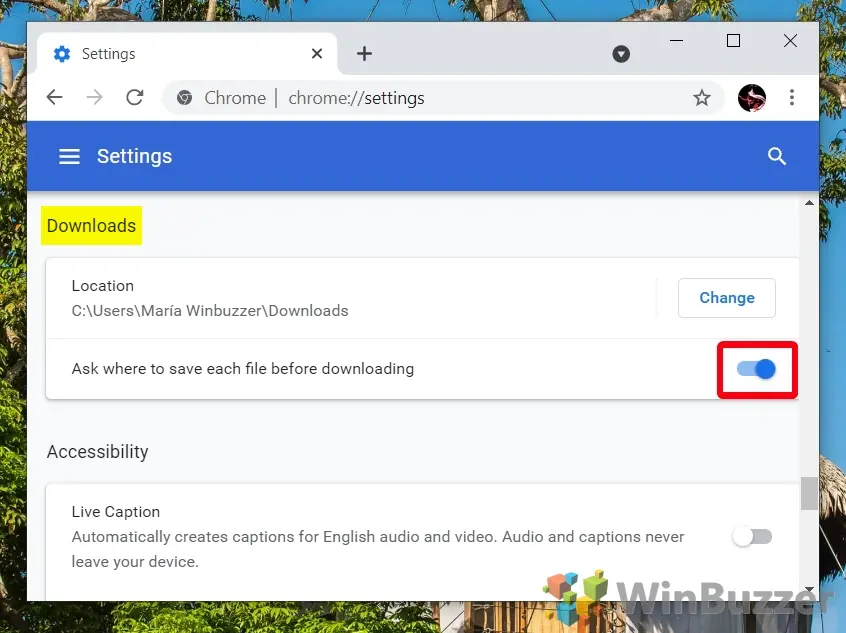Click the Chrome site info icon
Viewport: 846px width, 633px height.
click(184, 98)
